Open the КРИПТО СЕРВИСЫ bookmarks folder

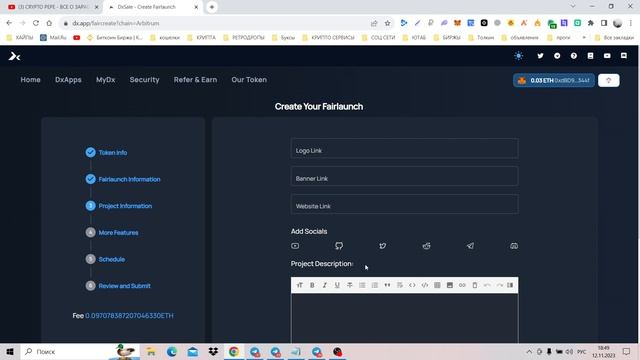[328, 37]
